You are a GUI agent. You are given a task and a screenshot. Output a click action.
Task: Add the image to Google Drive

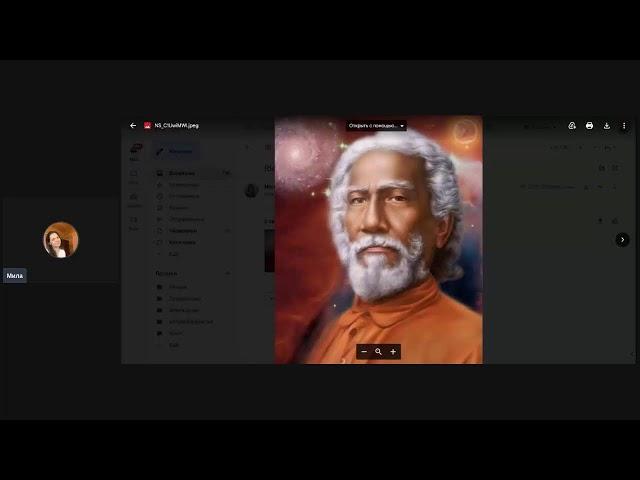[572, 126]
